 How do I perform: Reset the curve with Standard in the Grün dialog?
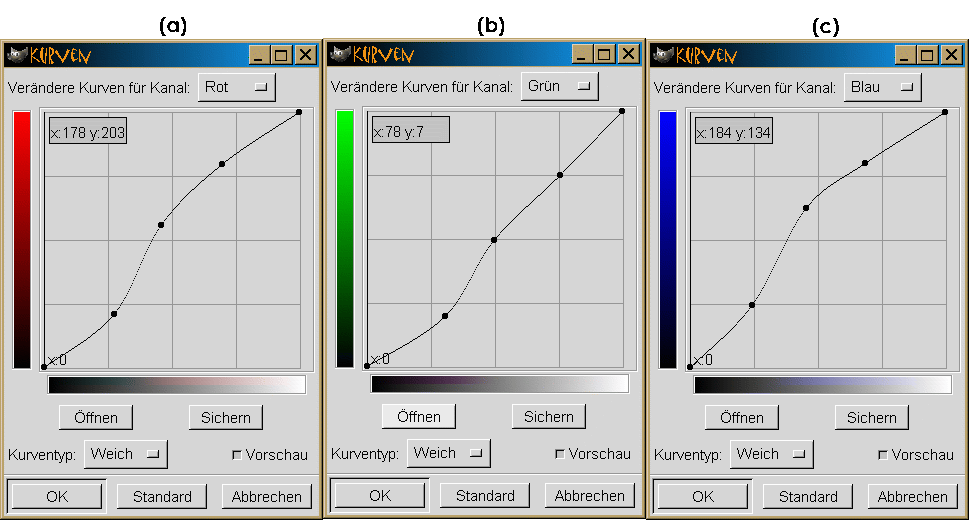485,495
